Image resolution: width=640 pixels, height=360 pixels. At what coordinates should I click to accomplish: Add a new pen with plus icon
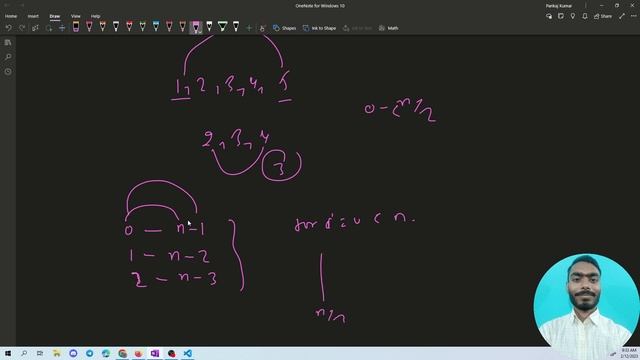[249, 28]
